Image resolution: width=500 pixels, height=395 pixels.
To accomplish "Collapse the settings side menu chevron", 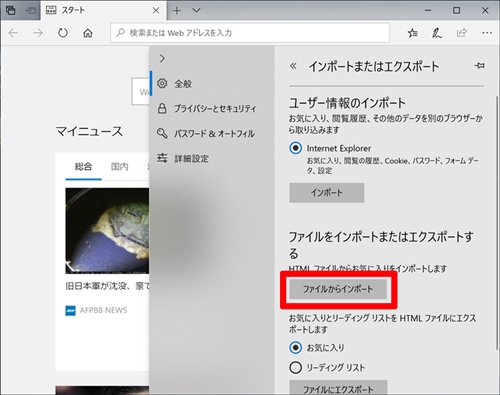I will [162, 58].
